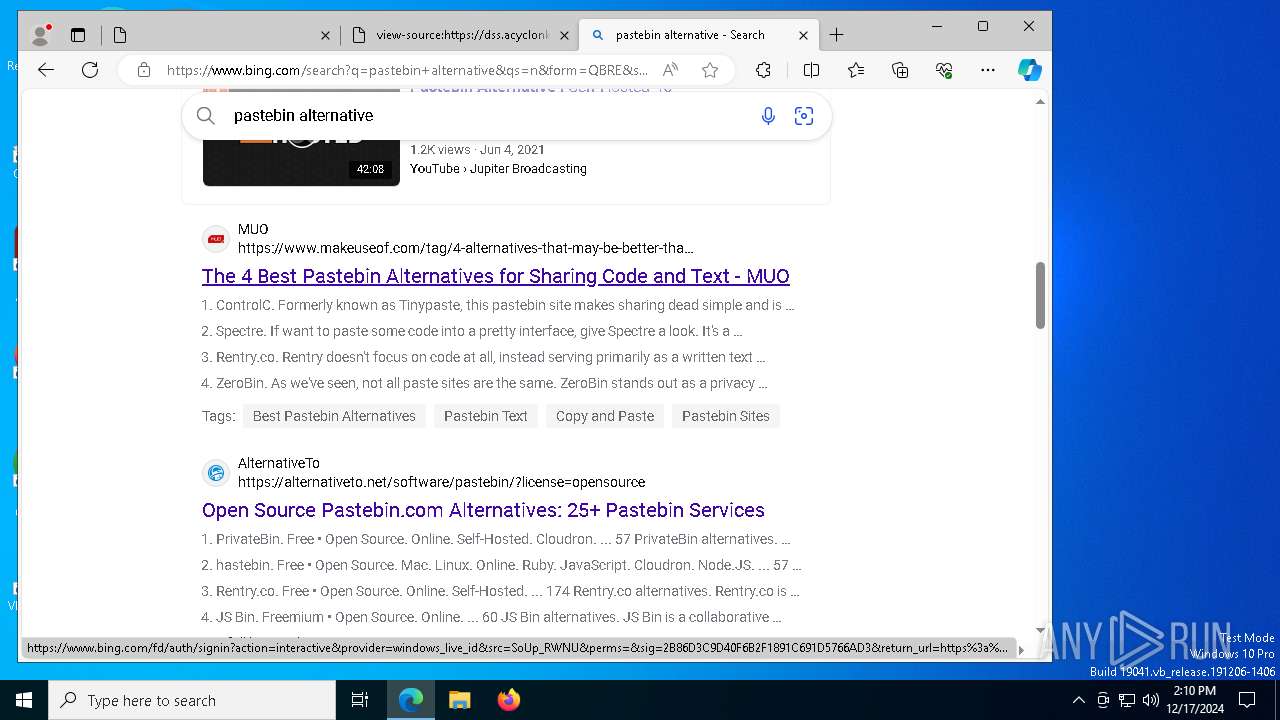
Task: Open Open Source Pastebin.com Alternatives link
Action: (483, 510)
